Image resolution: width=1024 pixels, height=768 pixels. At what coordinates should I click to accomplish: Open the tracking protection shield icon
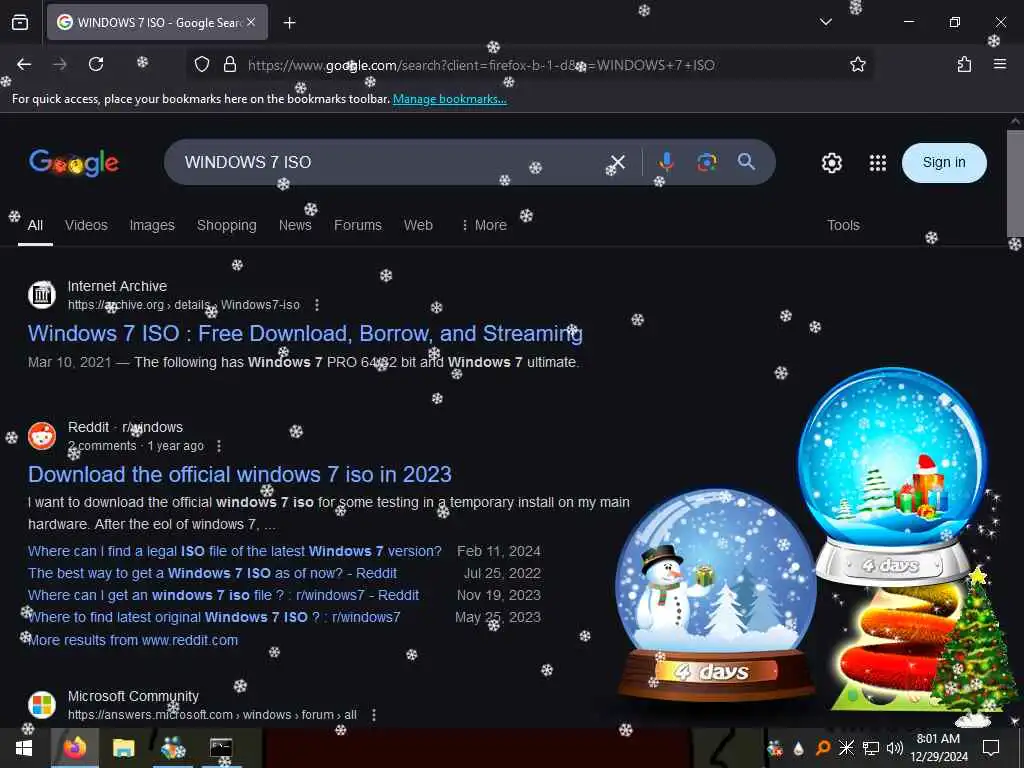pyautogui.click(x=202, y=64)
